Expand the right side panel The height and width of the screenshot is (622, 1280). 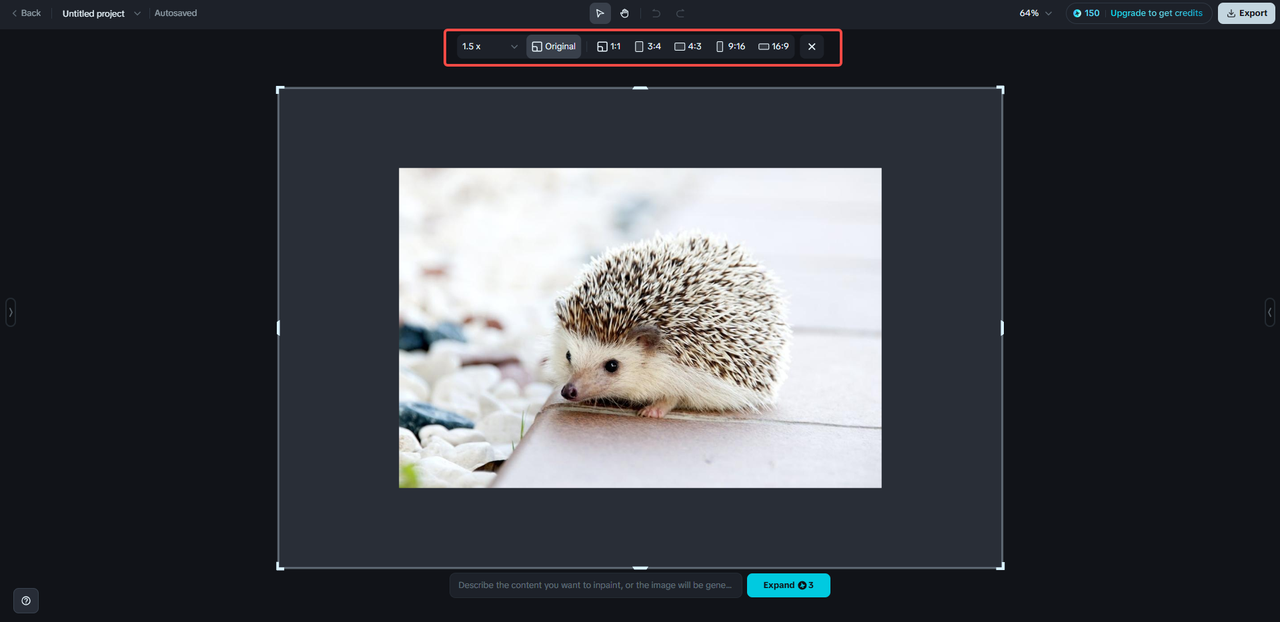tap(1270, 312)
